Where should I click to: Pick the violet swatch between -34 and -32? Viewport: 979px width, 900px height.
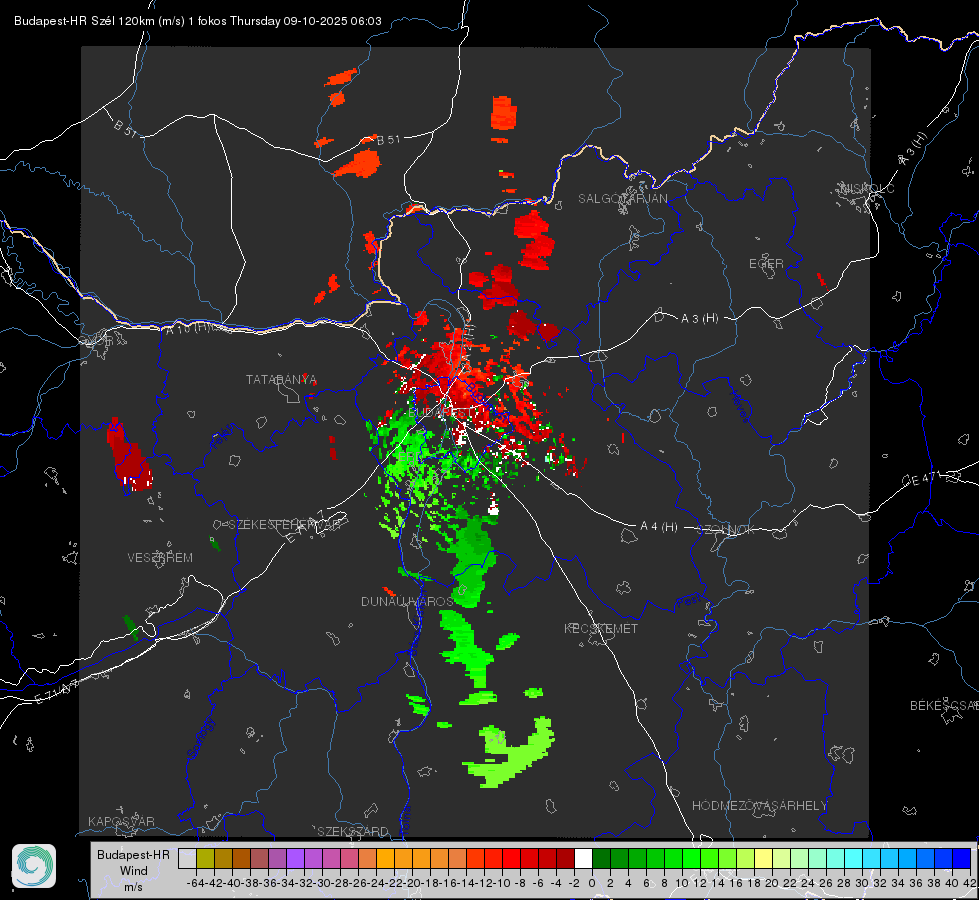coord(295,858)
